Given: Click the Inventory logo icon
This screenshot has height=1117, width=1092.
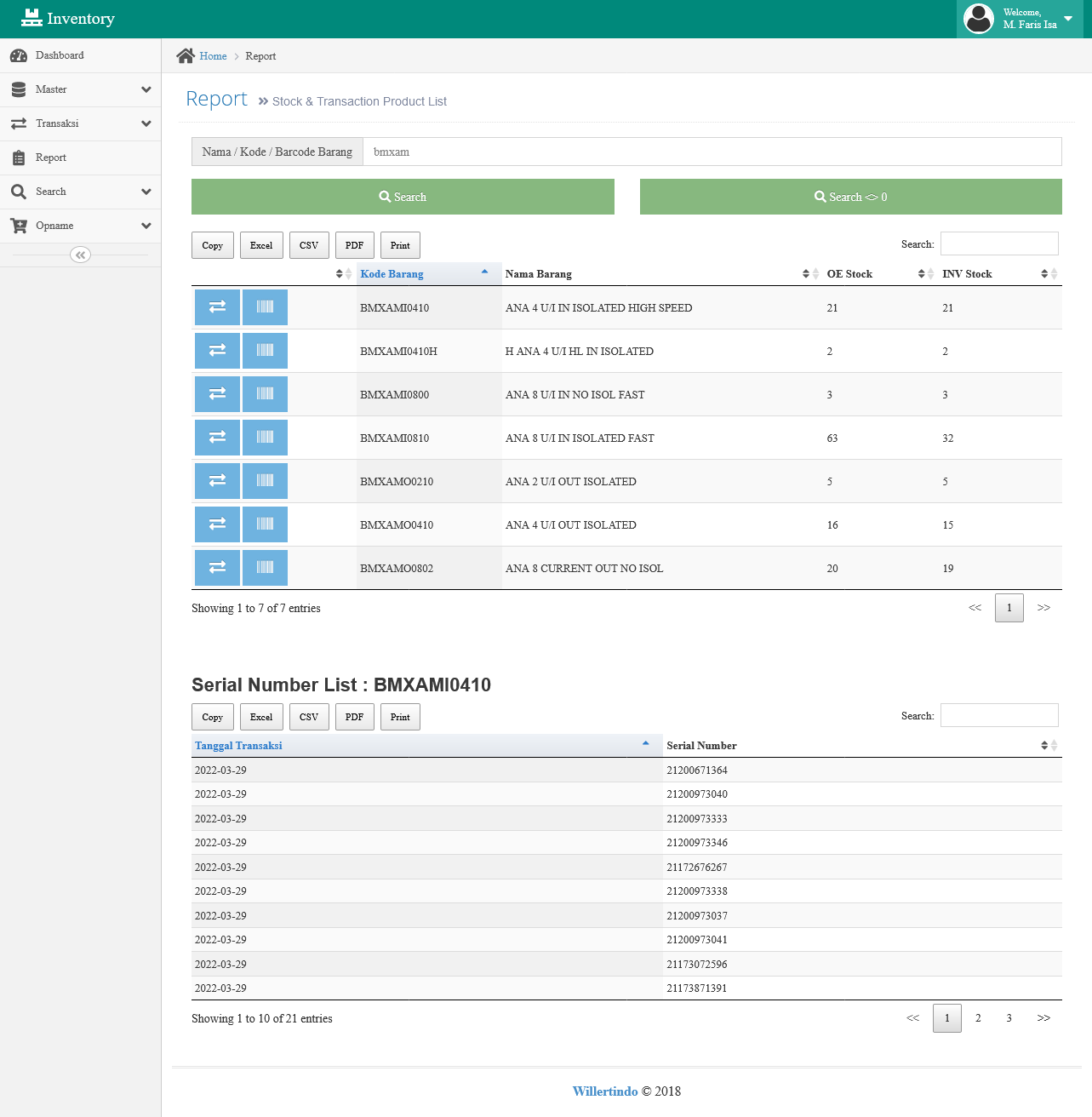Looking at the screenshot, I should click(x=31, y=18).
